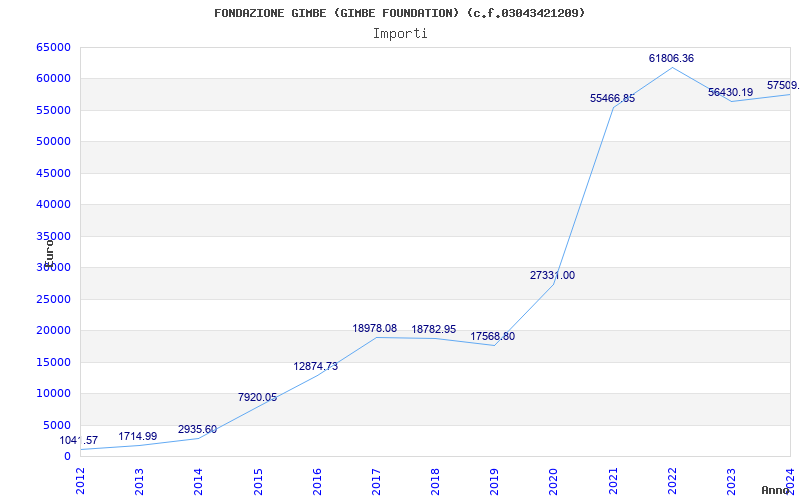
Task: Click the 55000 y-axis tick label
Action: coord(53,110)
